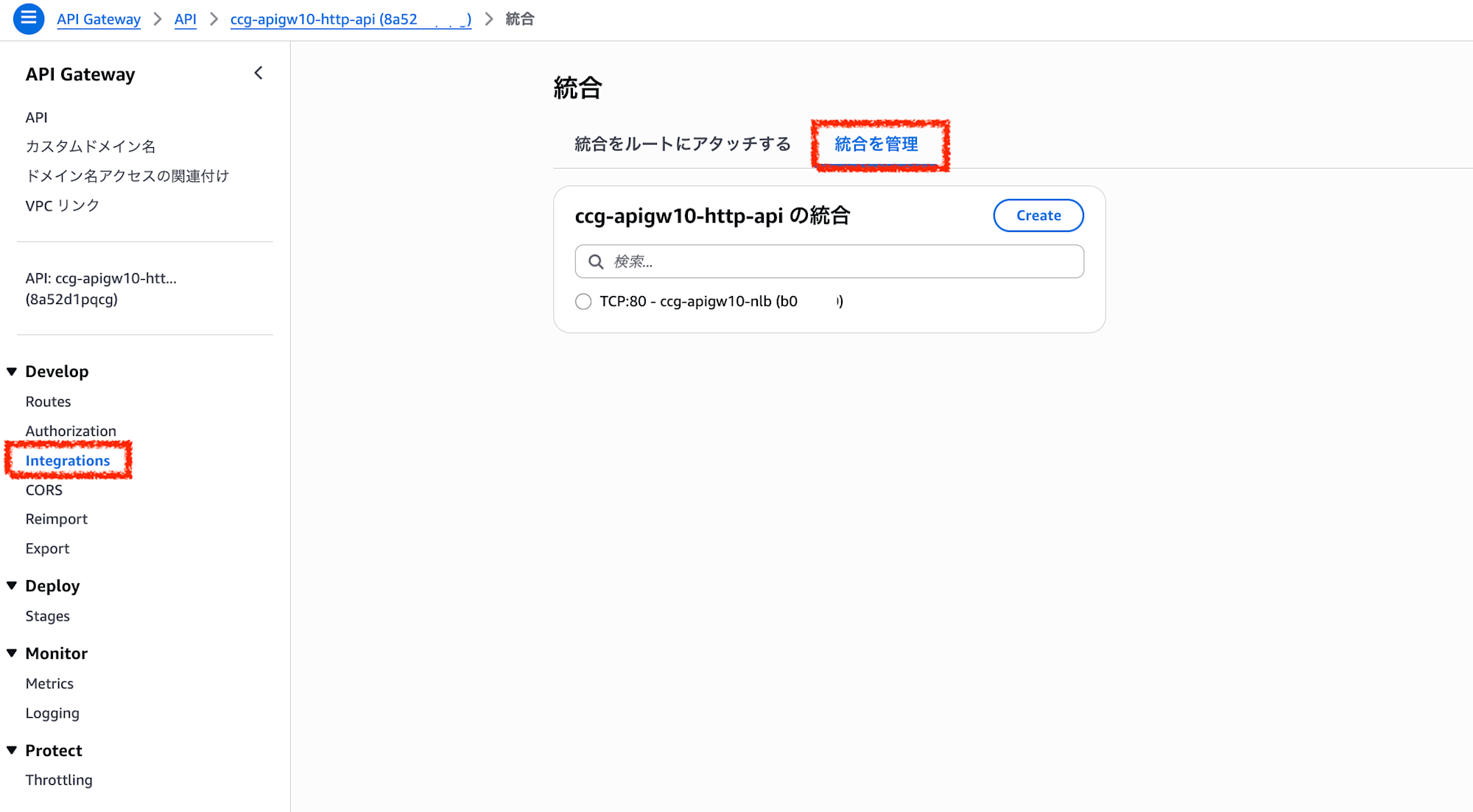Select the TCP:80 ccg-apigw10-nlb radio button
Screen dimensions: 1473x812
tap(583, 302)
